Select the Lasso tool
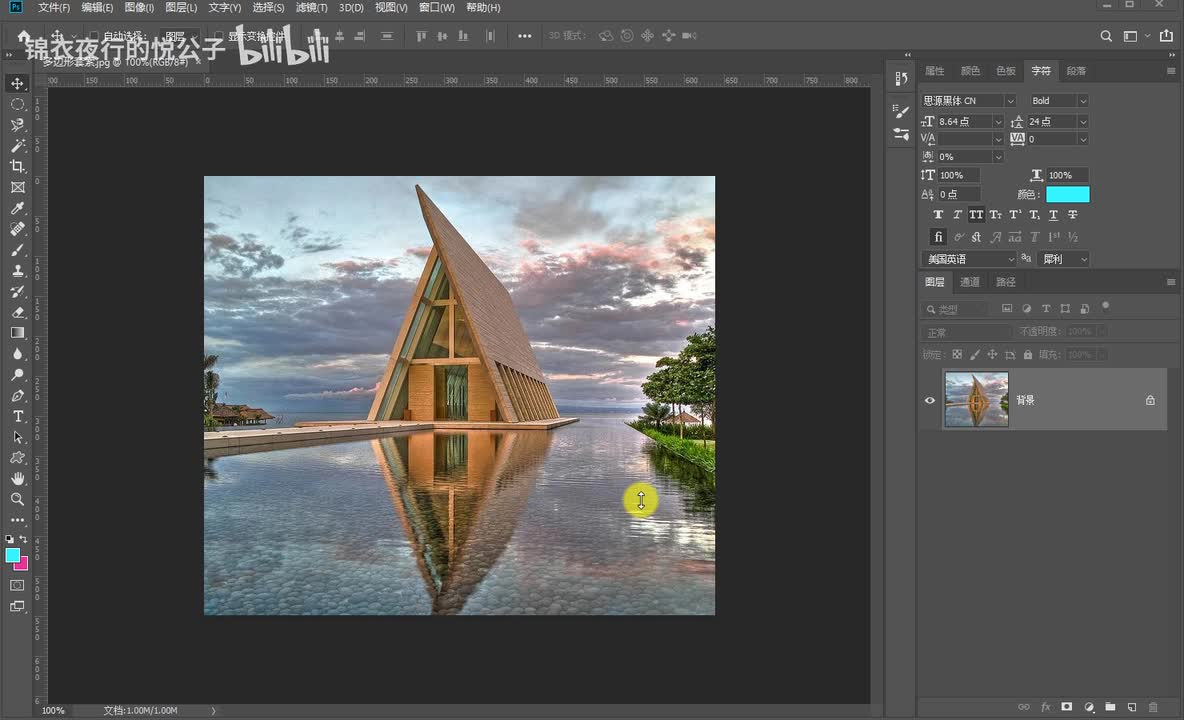This screenshot has width=1184, height=720. (17, 125)
